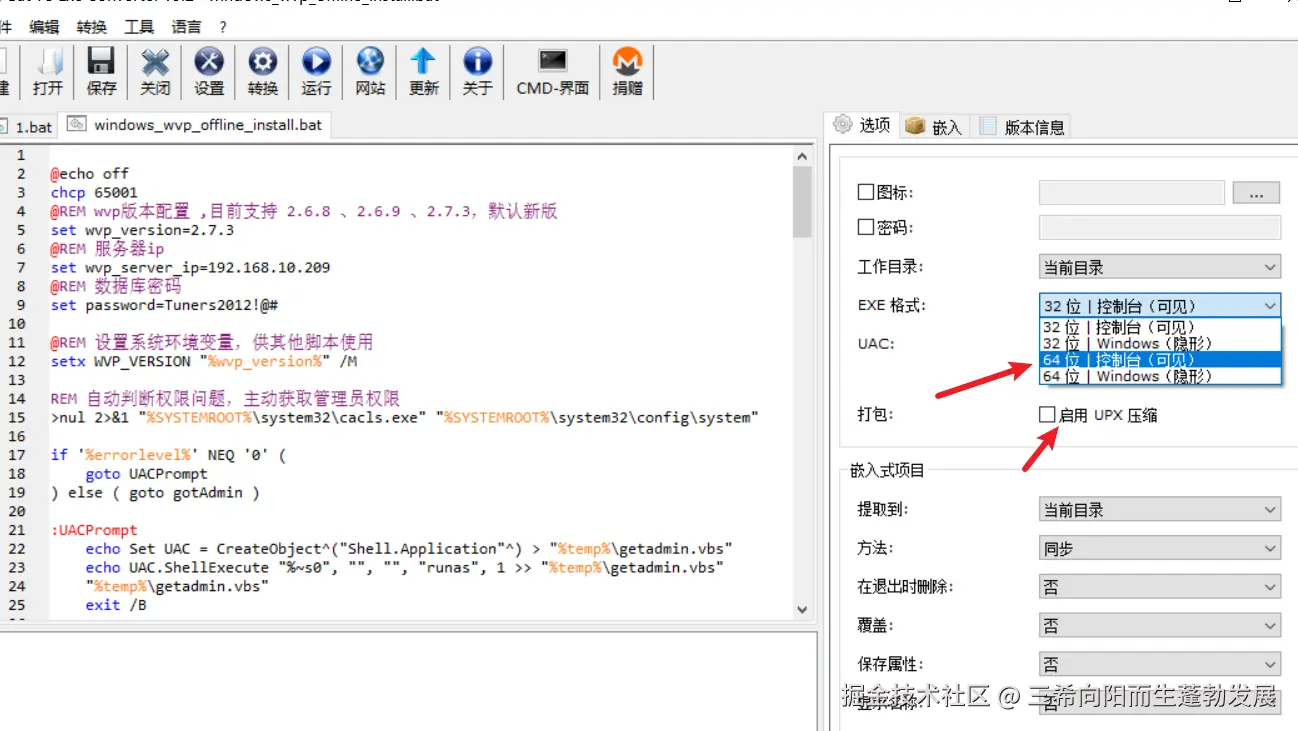Click the ... browse button for icon
This screenshot has height=731, width=1298.
click(x=1257, y=192)
